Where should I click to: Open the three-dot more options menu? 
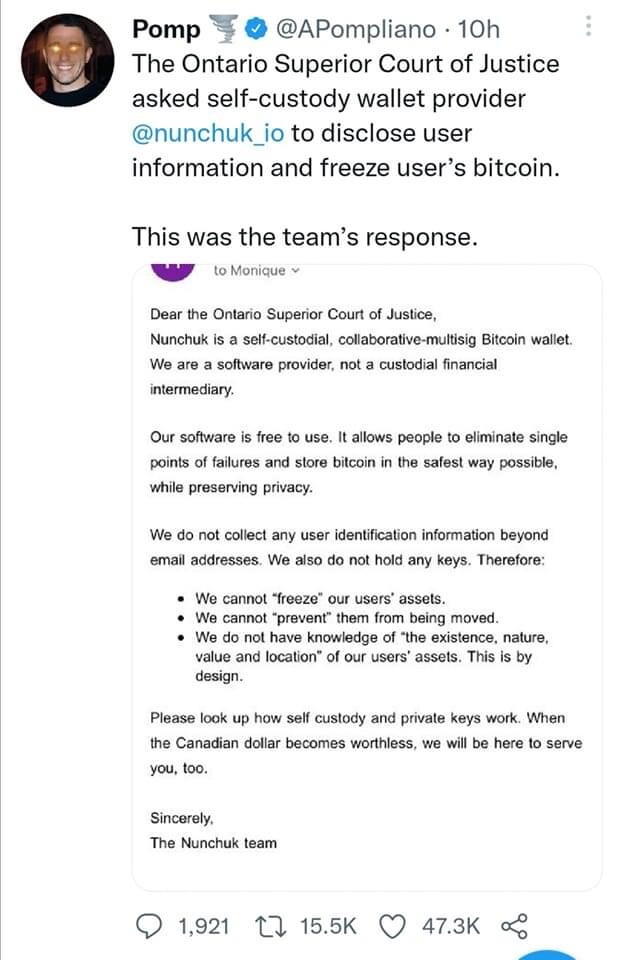tap(588, 26)
